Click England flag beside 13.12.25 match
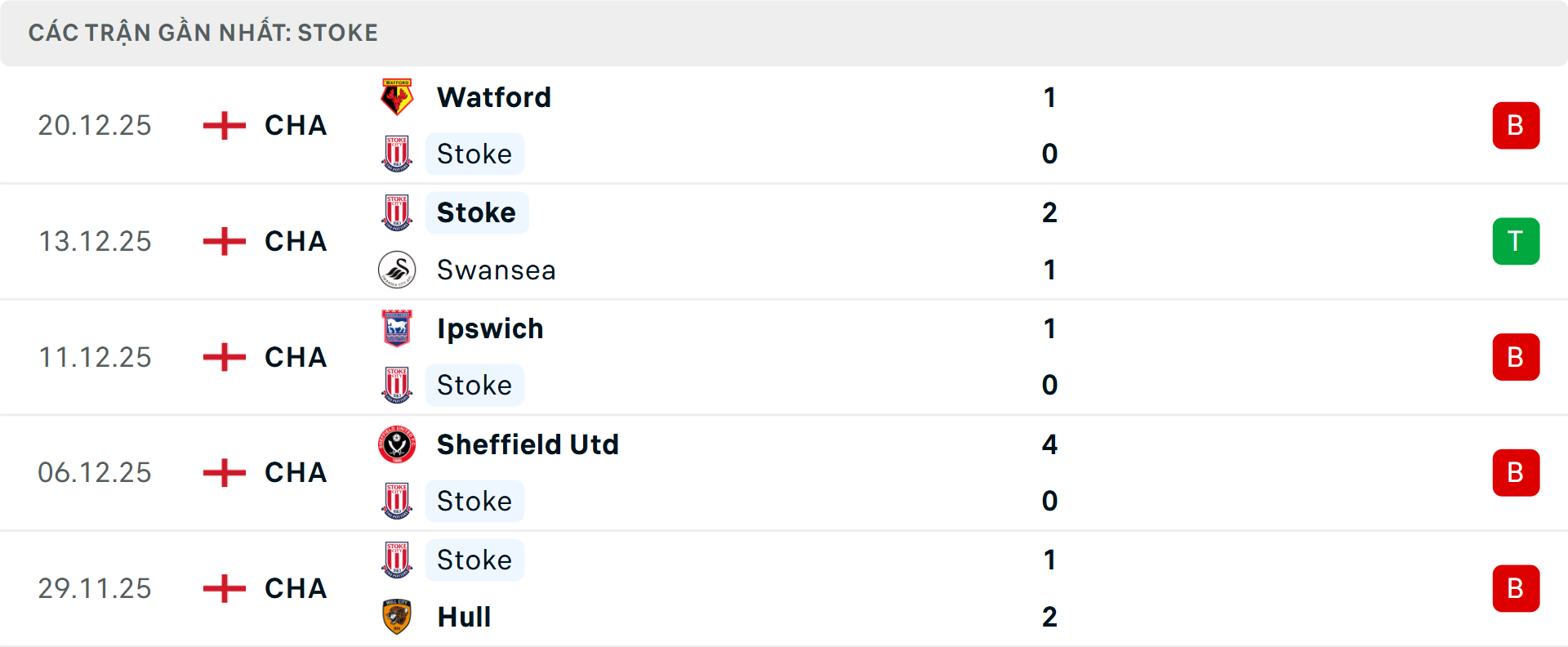 click(225, 241)
